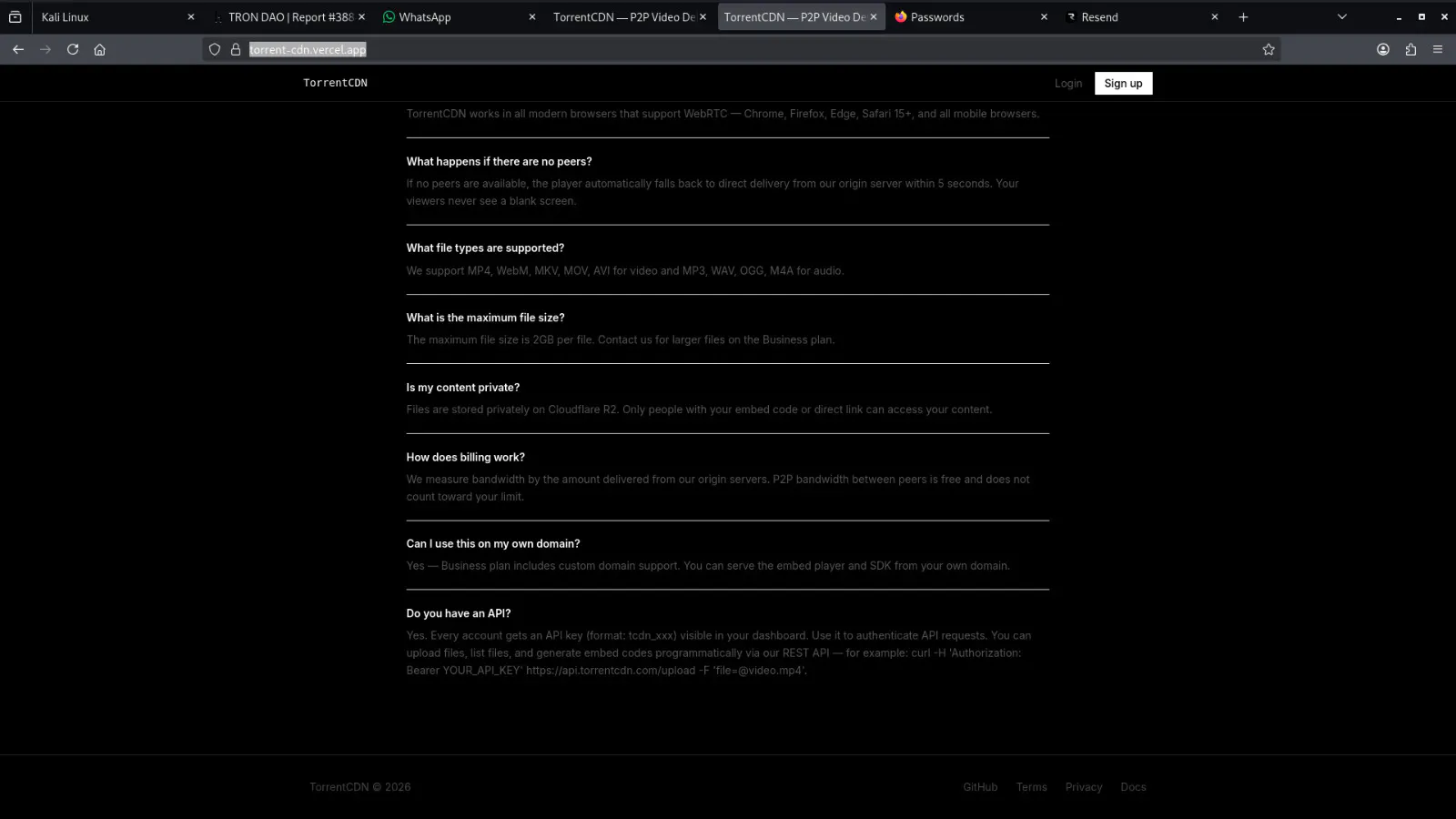
Task: Expand the list all tabs chevron
Action: coord(1341,16)
